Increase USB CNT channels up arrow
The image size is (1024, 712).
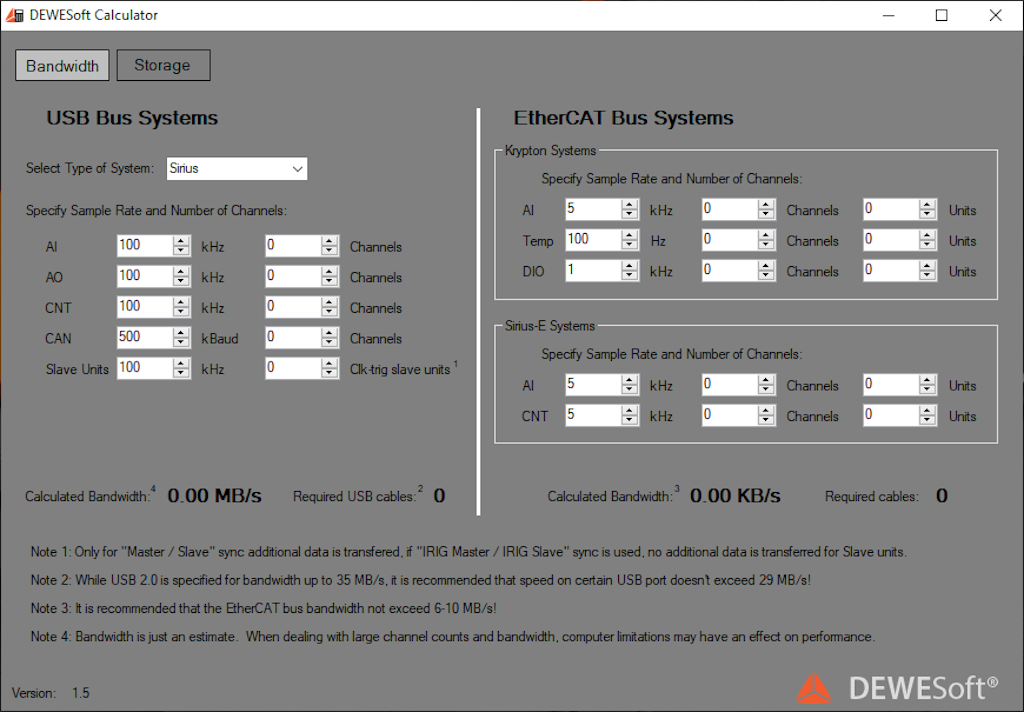pyautogui.click(x=329, y=302)
